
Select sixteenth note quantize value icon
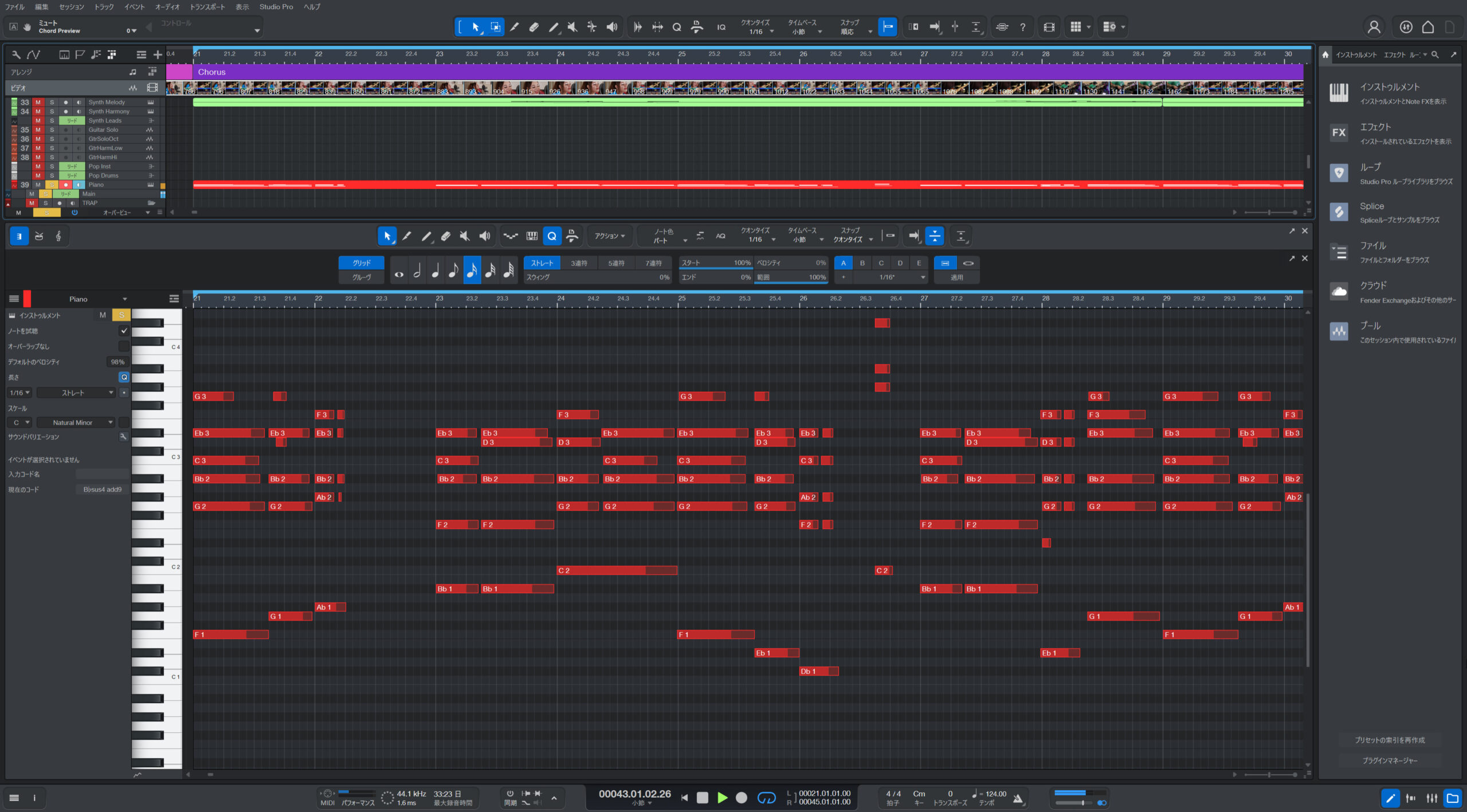click(472, 270)
